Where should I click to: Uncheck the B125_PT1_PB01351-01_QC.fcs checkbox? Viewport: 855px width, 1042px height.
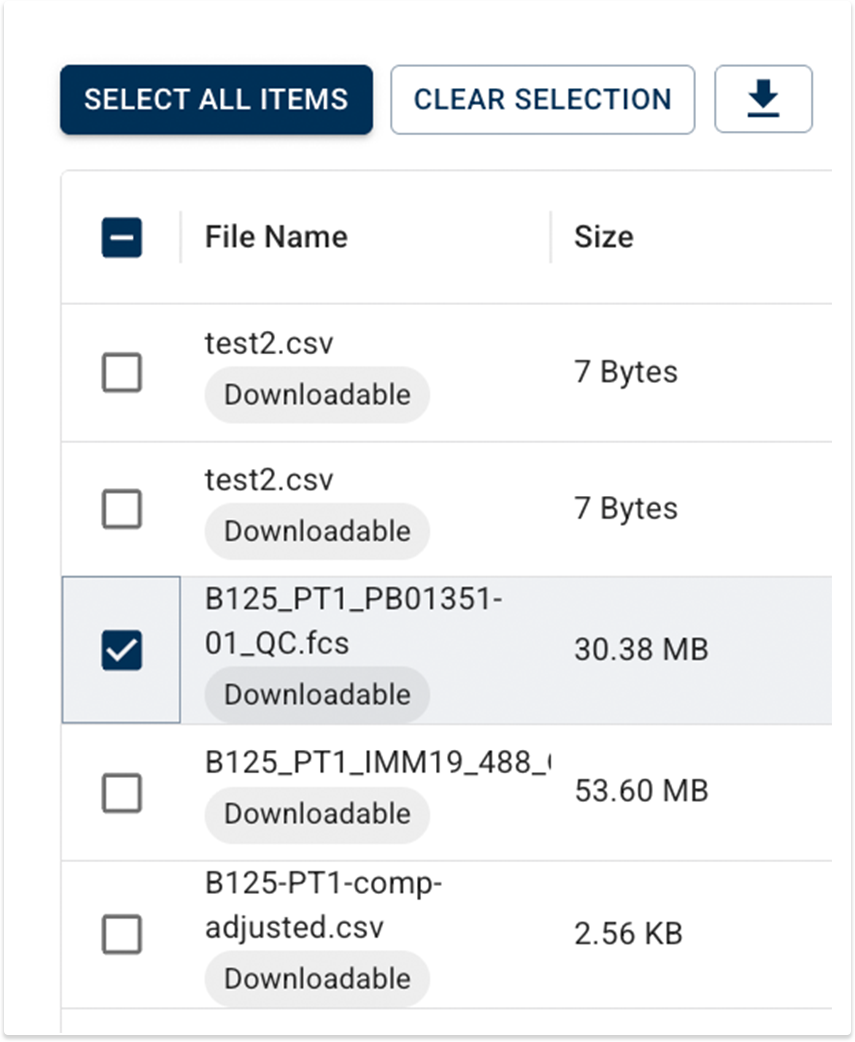click(122, 650)
